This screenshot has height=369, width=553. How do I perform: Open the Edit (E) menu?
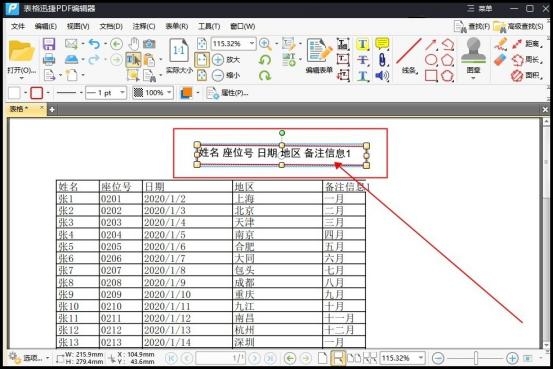(46, 26)
